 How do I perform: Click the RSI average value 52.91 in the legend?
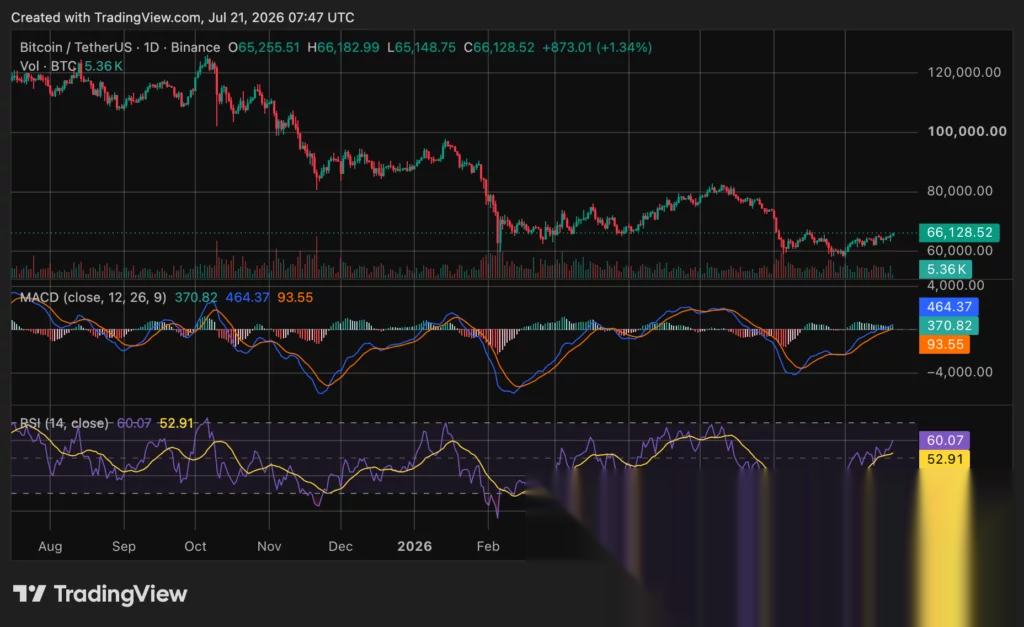pyautogui.click(x=176, y=423)
